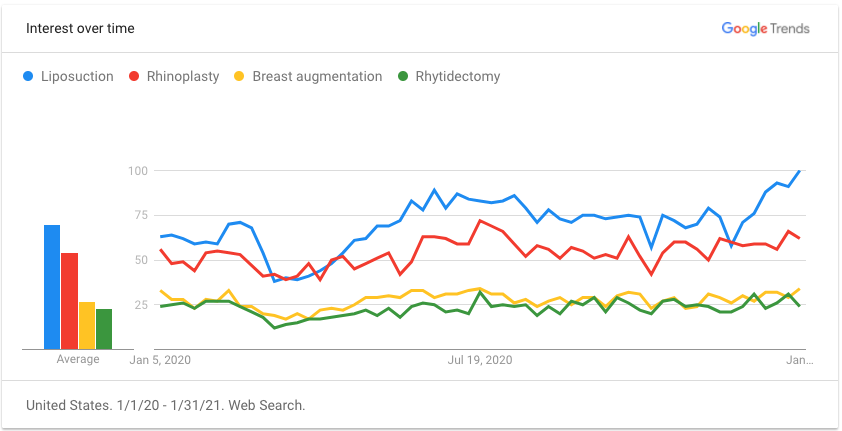Image resolution: width=842 pixels, height=431 pixels.
Task: Click the red Rhinoplasty average bar
Action: coord(69,301)
